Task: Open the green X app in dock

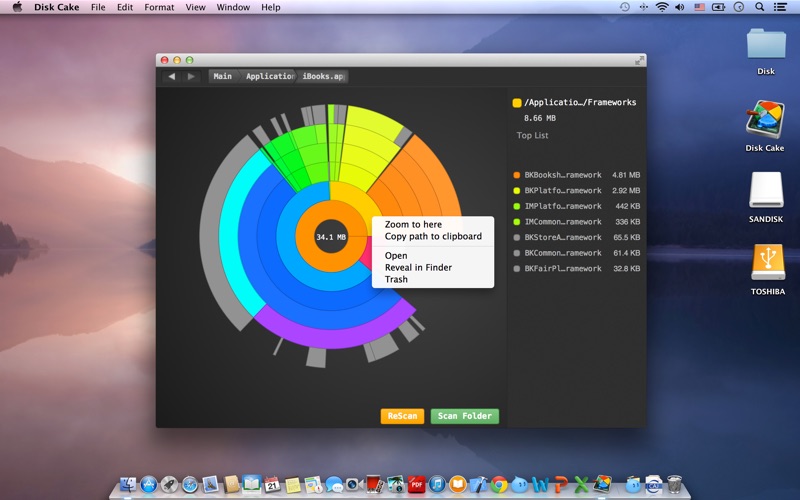Action: 581,484
